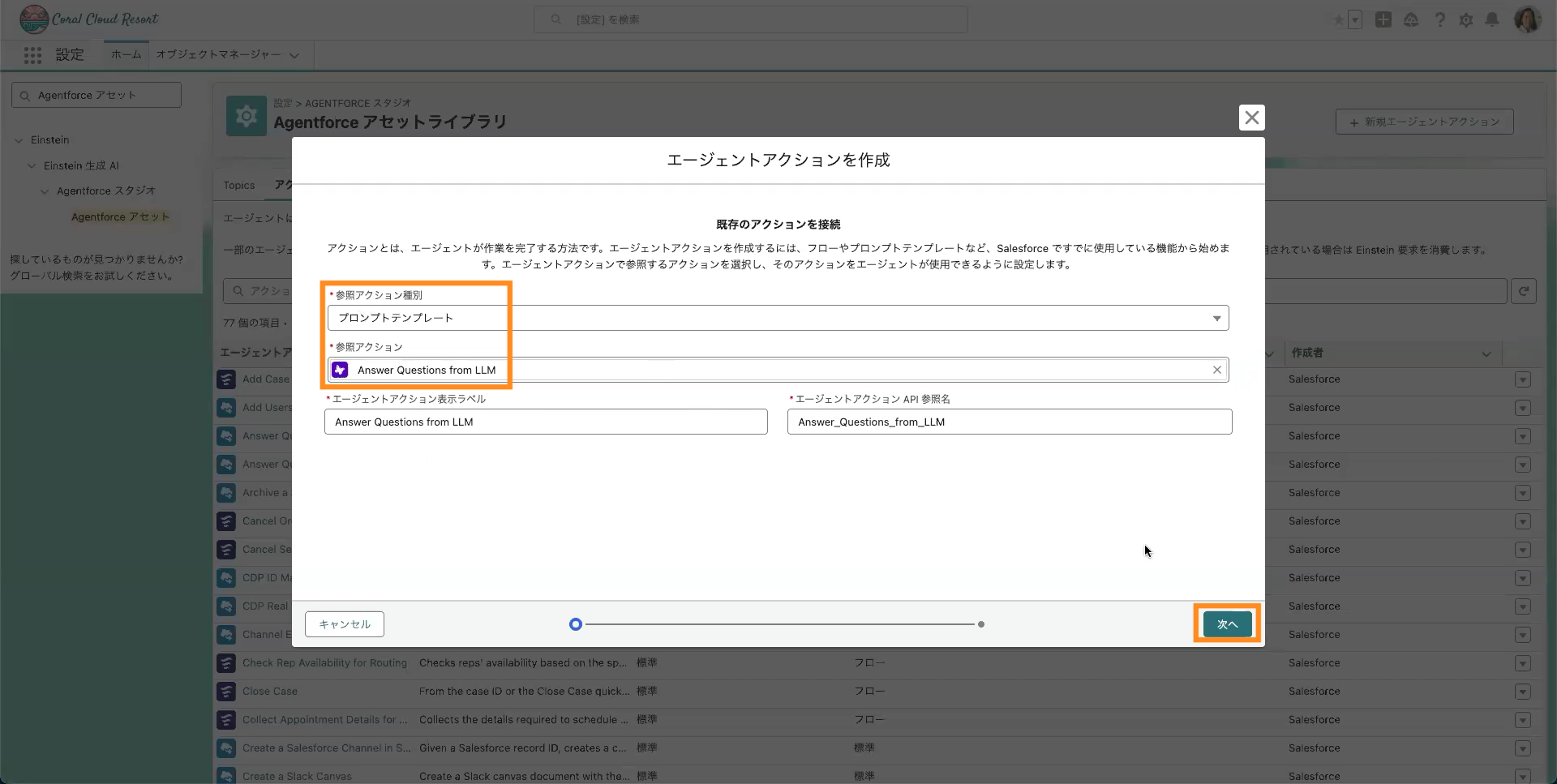Click the Channel row icon
1557x784 pixels.
pos(226,635)
